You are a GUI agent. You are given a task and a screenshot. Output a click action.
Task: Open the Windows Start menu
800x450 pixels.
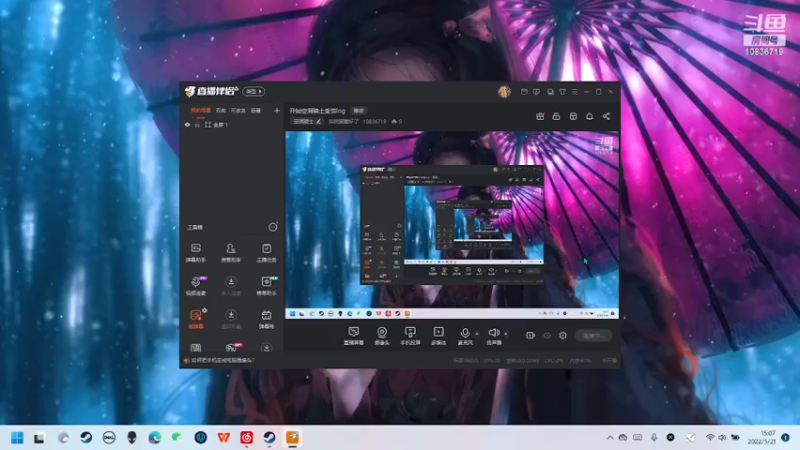[17, 438]
